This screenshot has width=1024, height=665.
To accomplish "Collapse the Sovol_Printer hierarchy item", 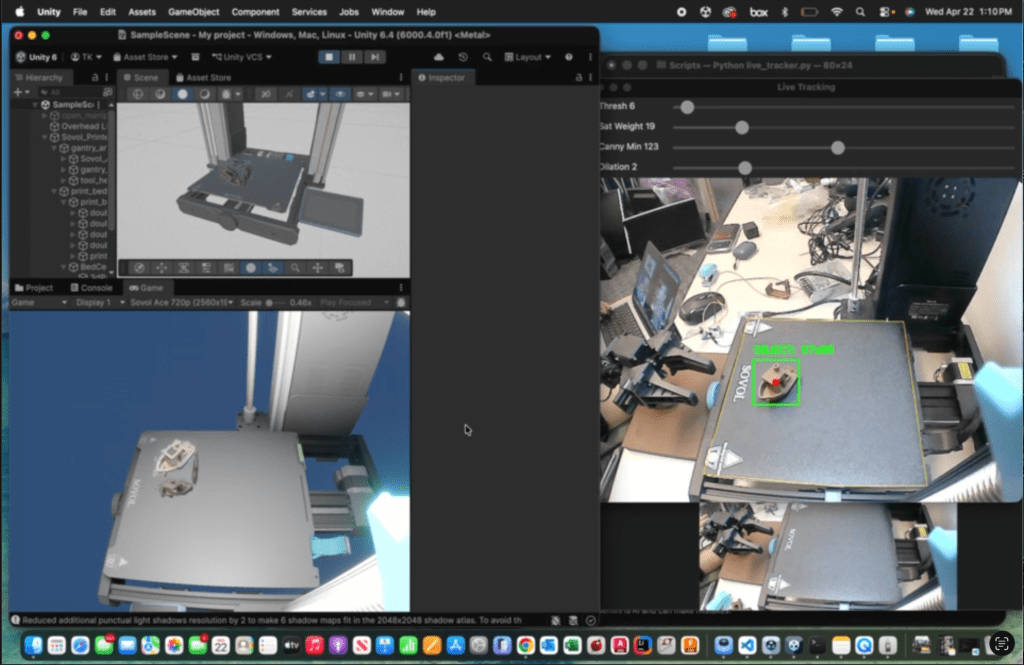I will tap(45, 137).
